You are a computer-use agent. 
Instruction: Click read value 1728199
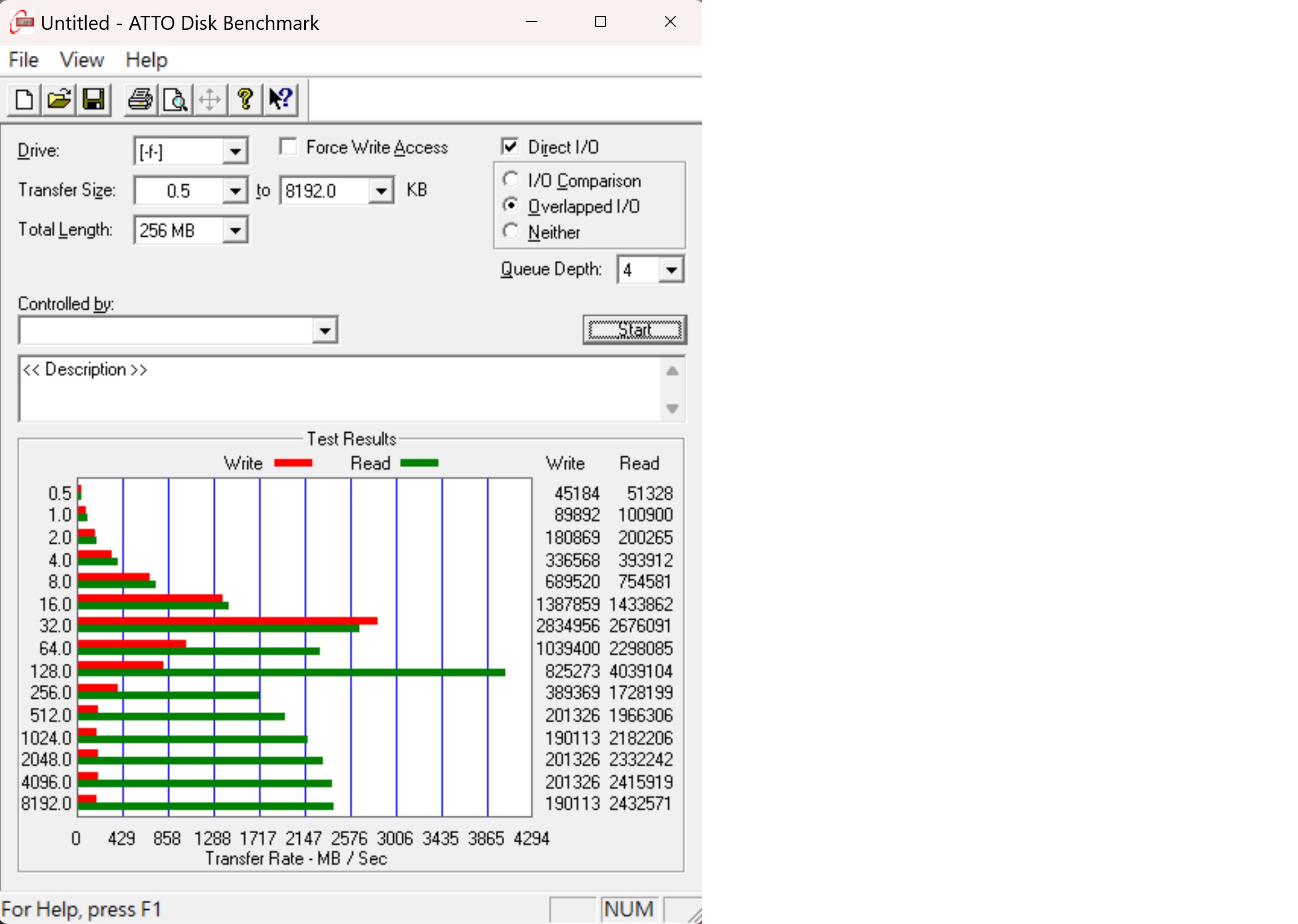click(641, 693)
